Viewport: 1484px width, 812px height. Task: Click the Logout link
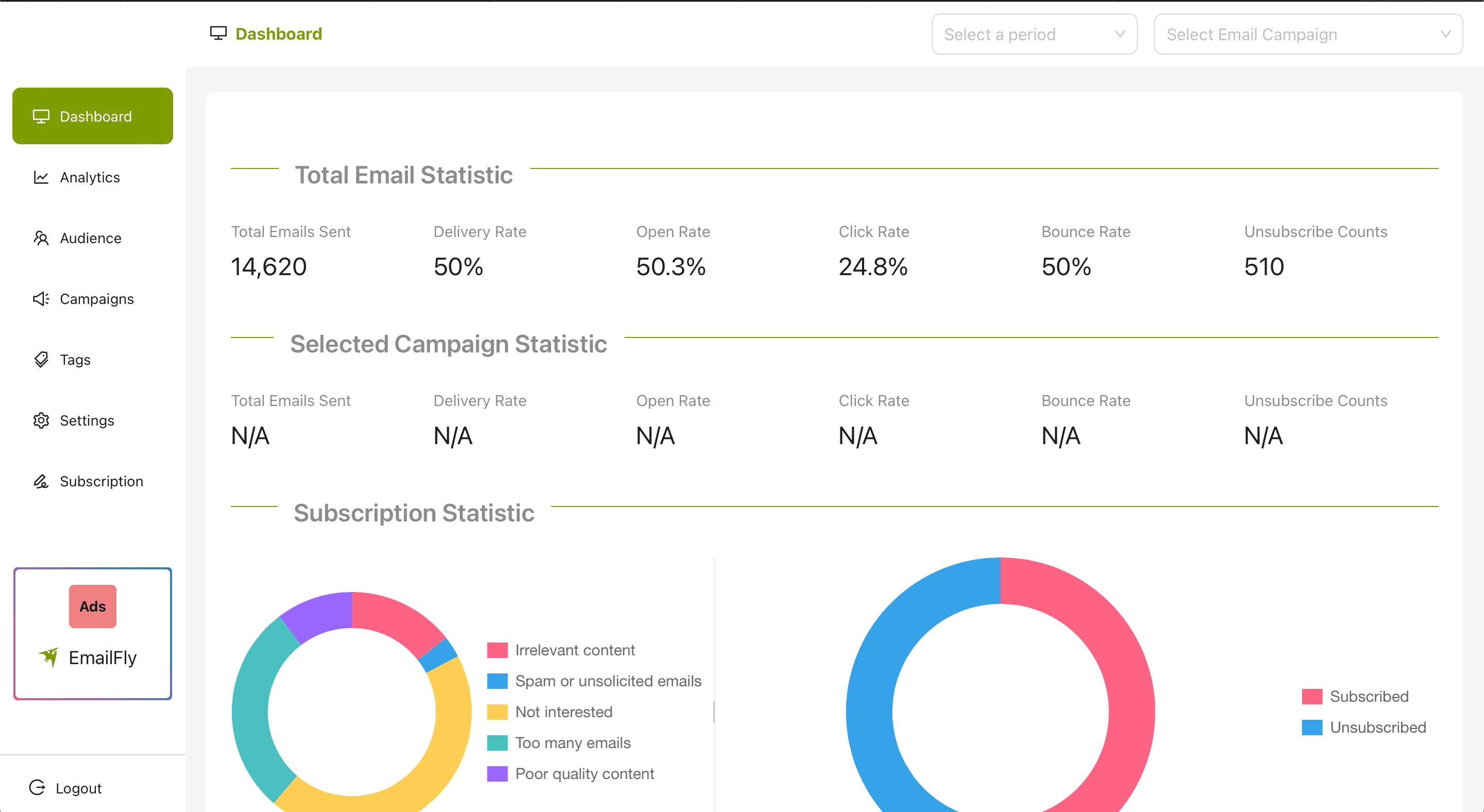(x=78, y=788)
